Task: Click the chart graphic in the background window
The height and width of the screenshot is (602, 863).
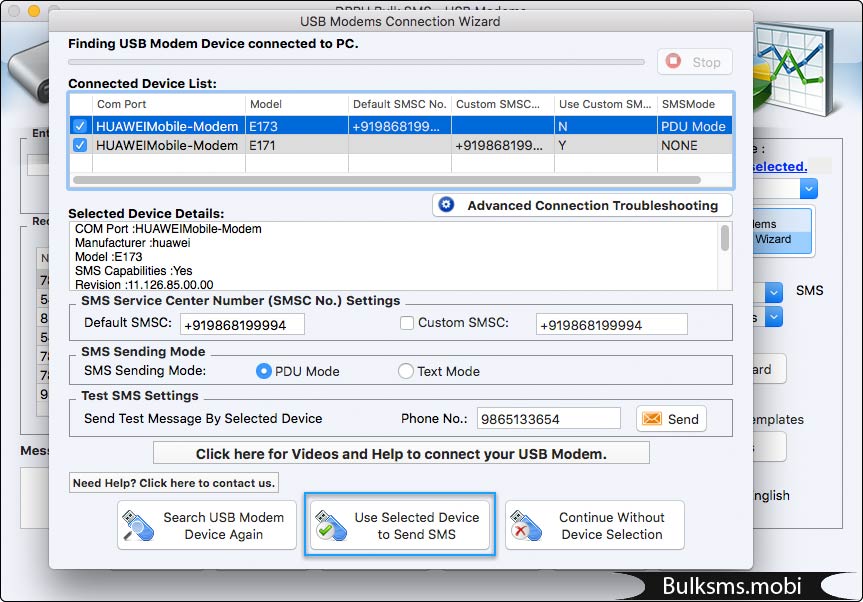Action: (x=793, y=67)
